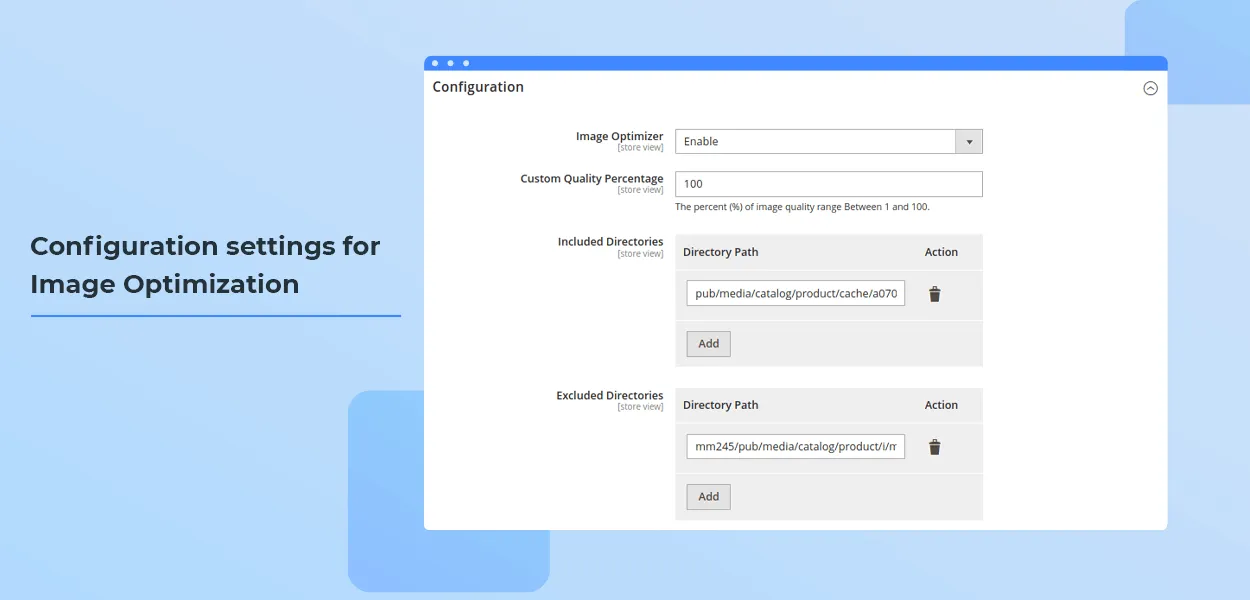Viewport: 1250px width, 600px height.
Task: Focus the Custom Quality Percentage field
Action: pyautogui.click(x=828, y=184)
